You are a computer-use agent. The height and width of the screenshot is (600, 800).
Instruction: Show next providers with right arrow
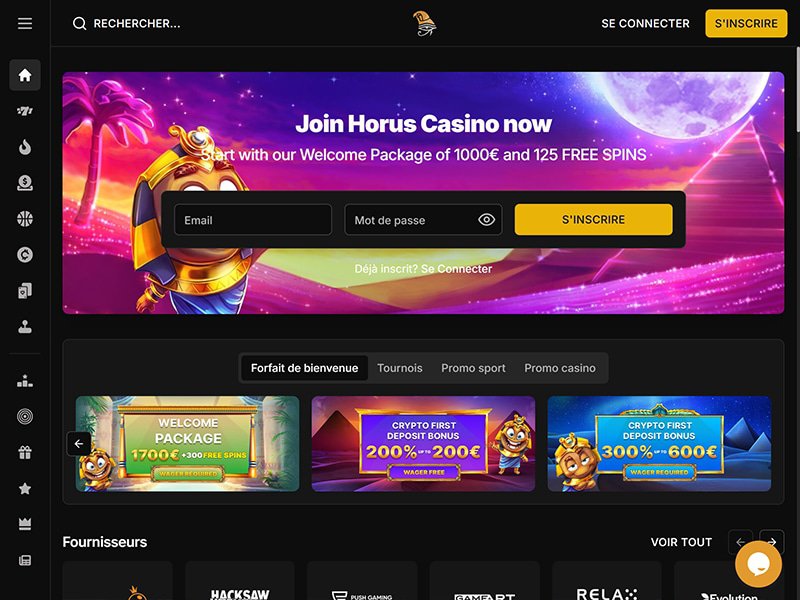[x=772, y=542]
